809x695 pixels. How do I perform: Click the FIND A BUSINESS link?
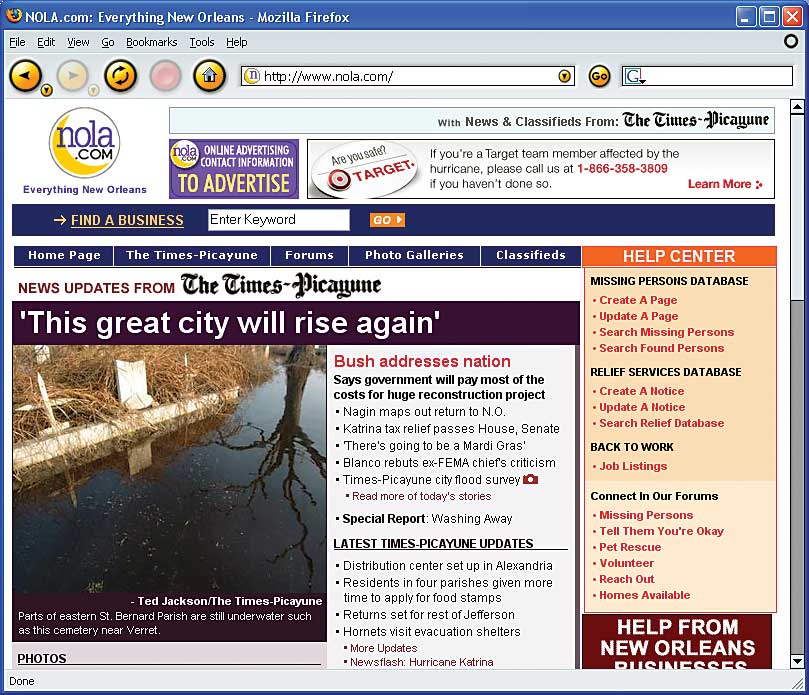click(x=127, y=220)
